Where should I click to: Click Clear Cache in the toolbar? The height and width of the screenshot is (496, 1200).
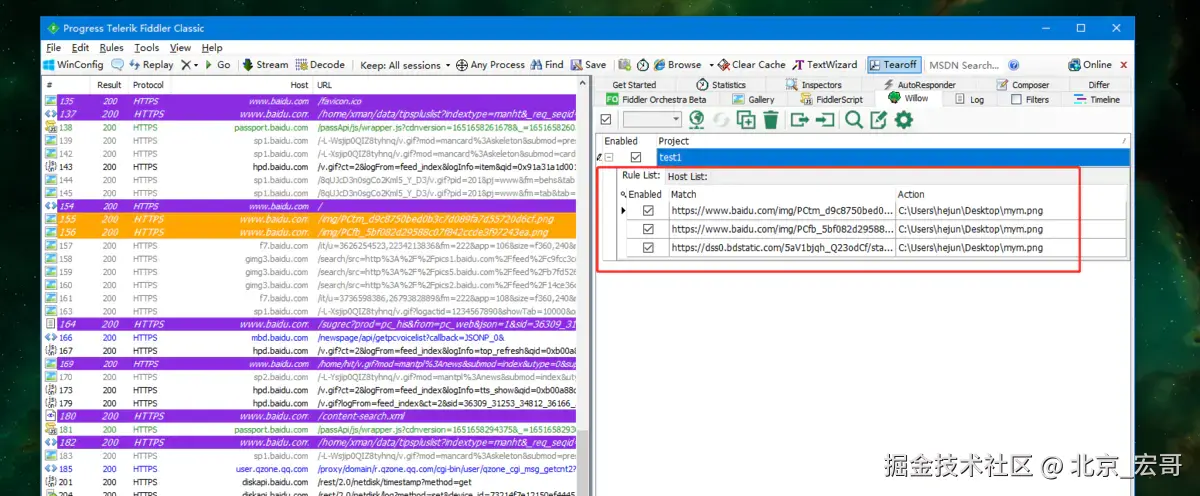coord(751,65)
